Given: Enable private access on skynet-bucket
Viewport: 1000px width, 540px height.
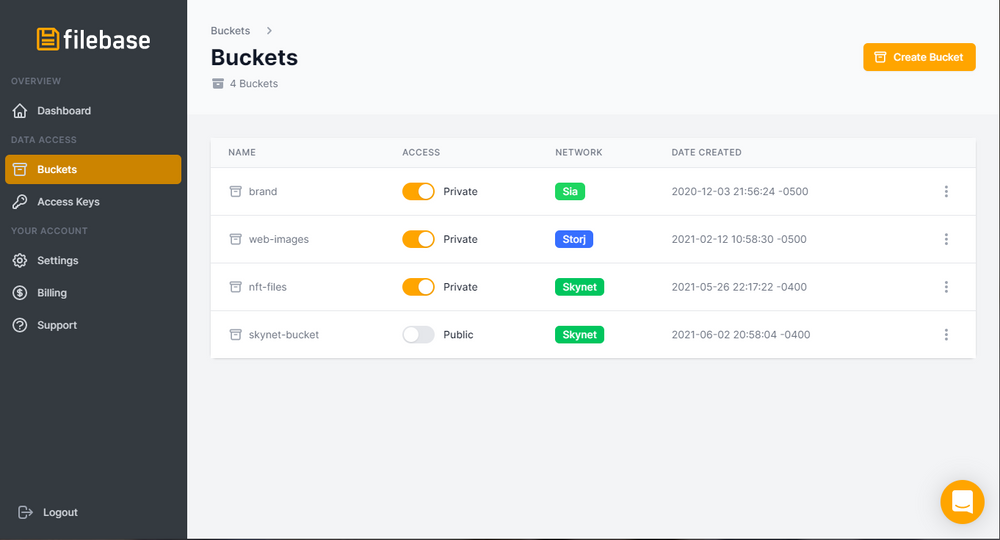Looking at the screenshot, I should [x=418, y=335].
